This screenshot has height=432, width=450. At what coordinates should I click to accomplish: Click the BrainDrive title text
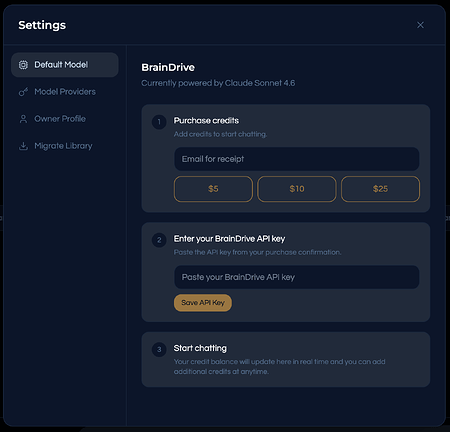[x=168, y=67]
